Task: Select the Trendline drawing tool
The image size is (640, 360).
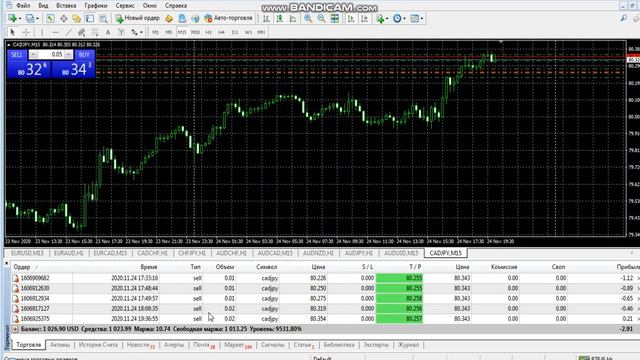Action: [x=68, y=32]
